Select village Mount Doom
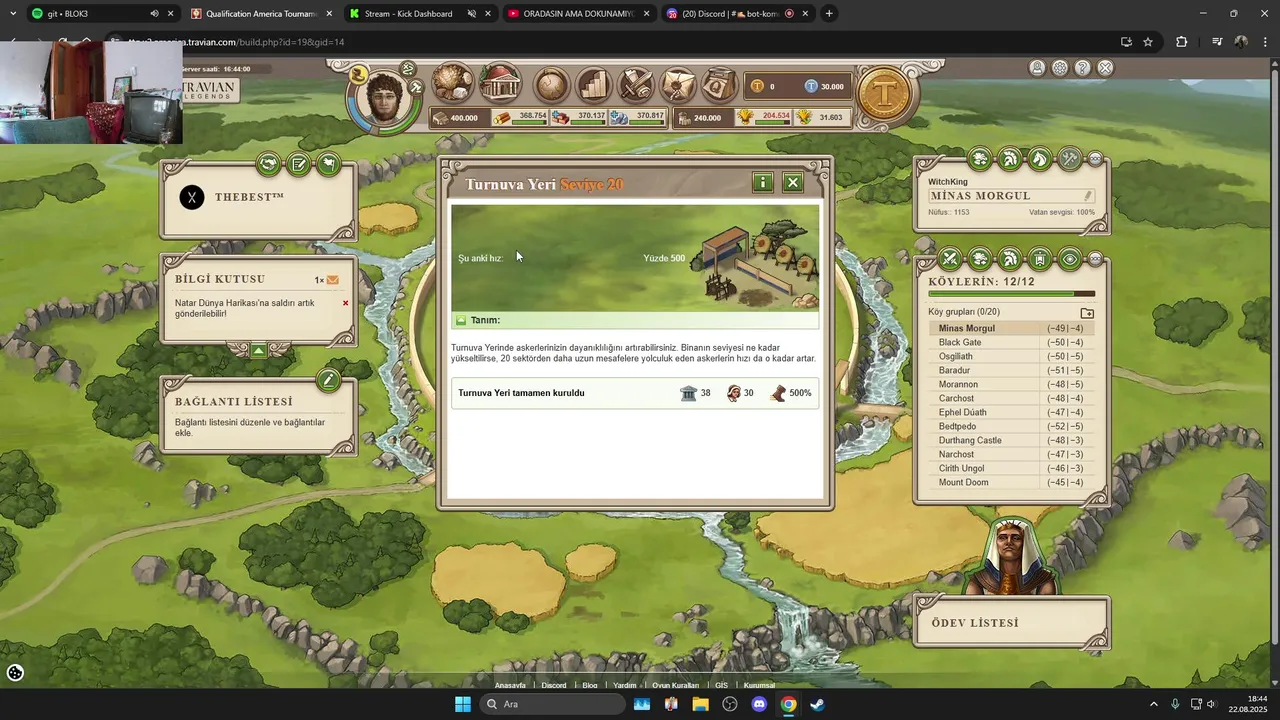 coord(964,482)
